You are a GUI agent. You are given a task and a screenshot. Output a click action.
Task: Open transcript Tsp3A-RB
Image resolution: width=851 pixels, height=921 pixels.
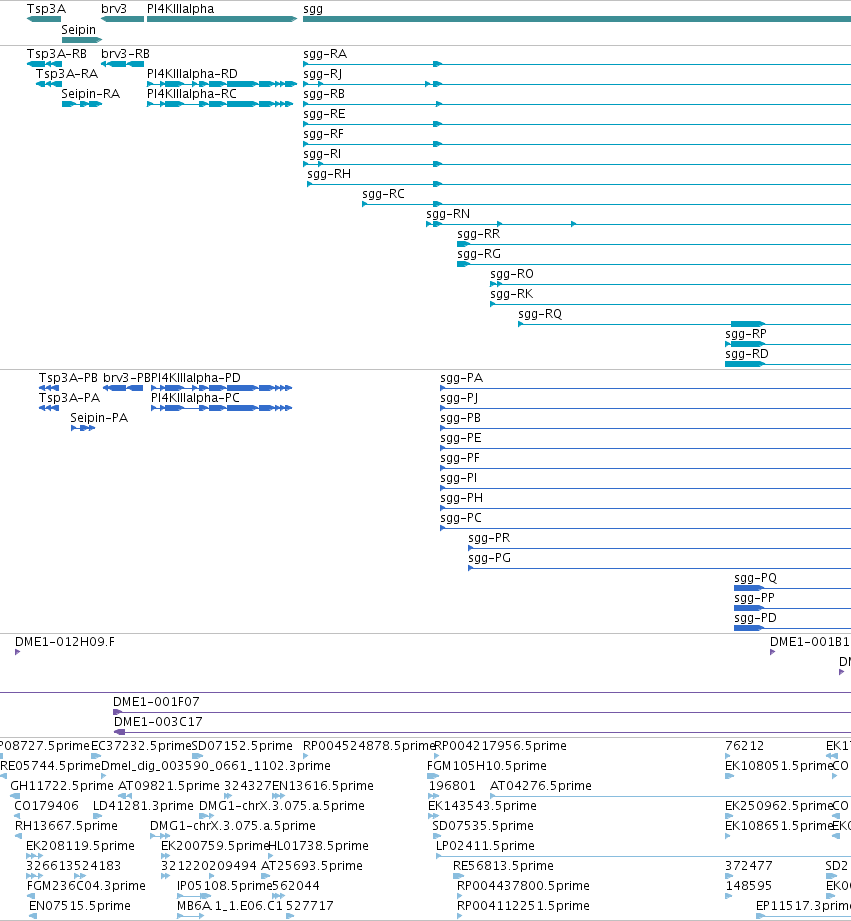56,54
